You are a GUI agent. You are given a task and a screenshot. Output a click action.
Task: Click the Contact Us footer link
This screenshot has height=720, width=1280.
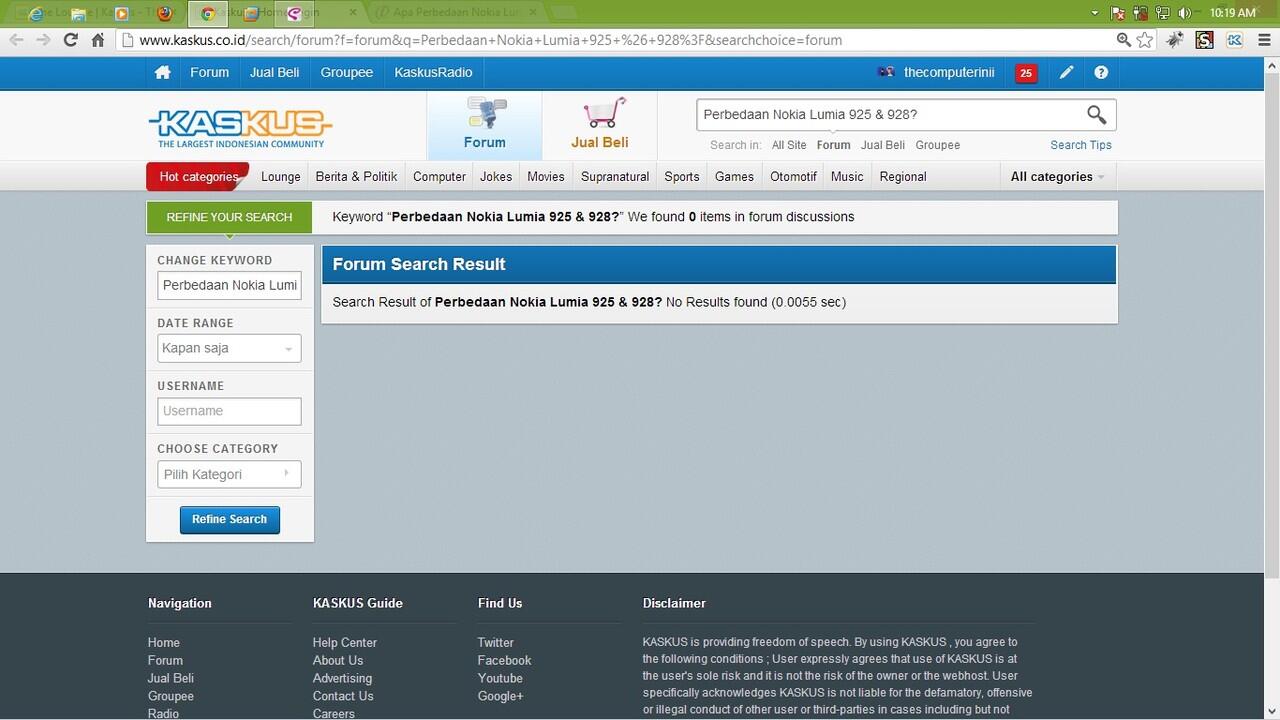(343, 697)
